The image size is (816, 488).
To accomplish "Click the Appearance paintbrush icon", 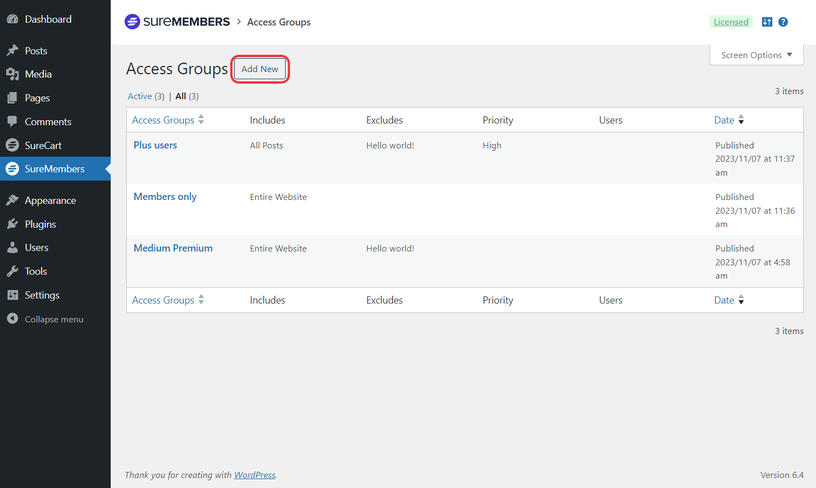I will [x=12, y=200].
